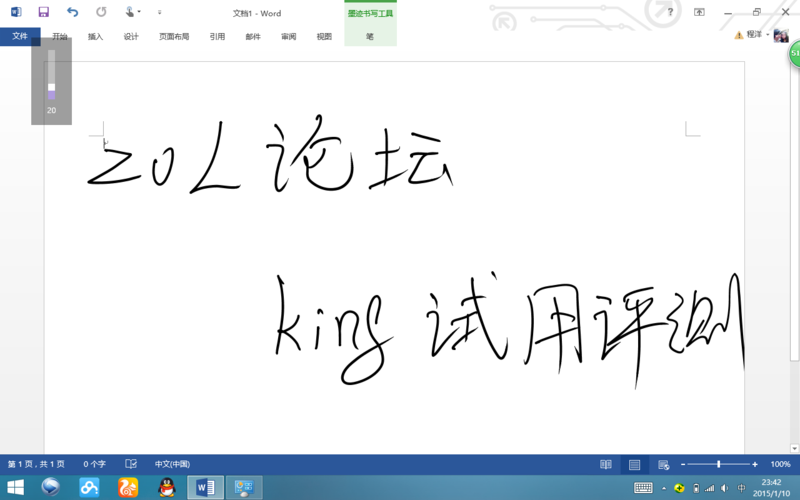Open the touch keyboard tray icon
Viewport: 800px width, 500px height.
coord(643,488)
